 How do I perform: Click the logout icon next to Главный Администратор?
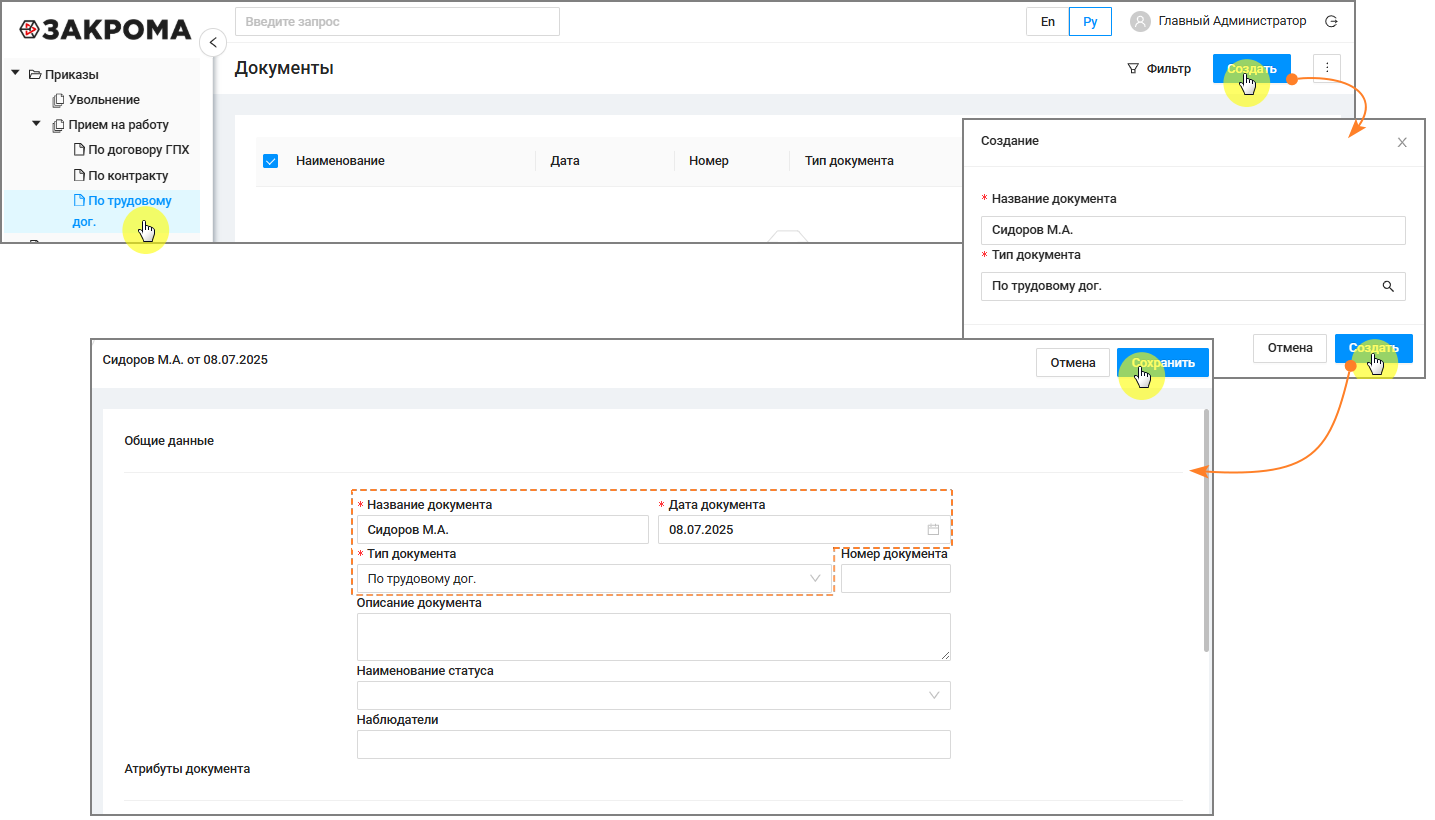(x=1331, y=21)
